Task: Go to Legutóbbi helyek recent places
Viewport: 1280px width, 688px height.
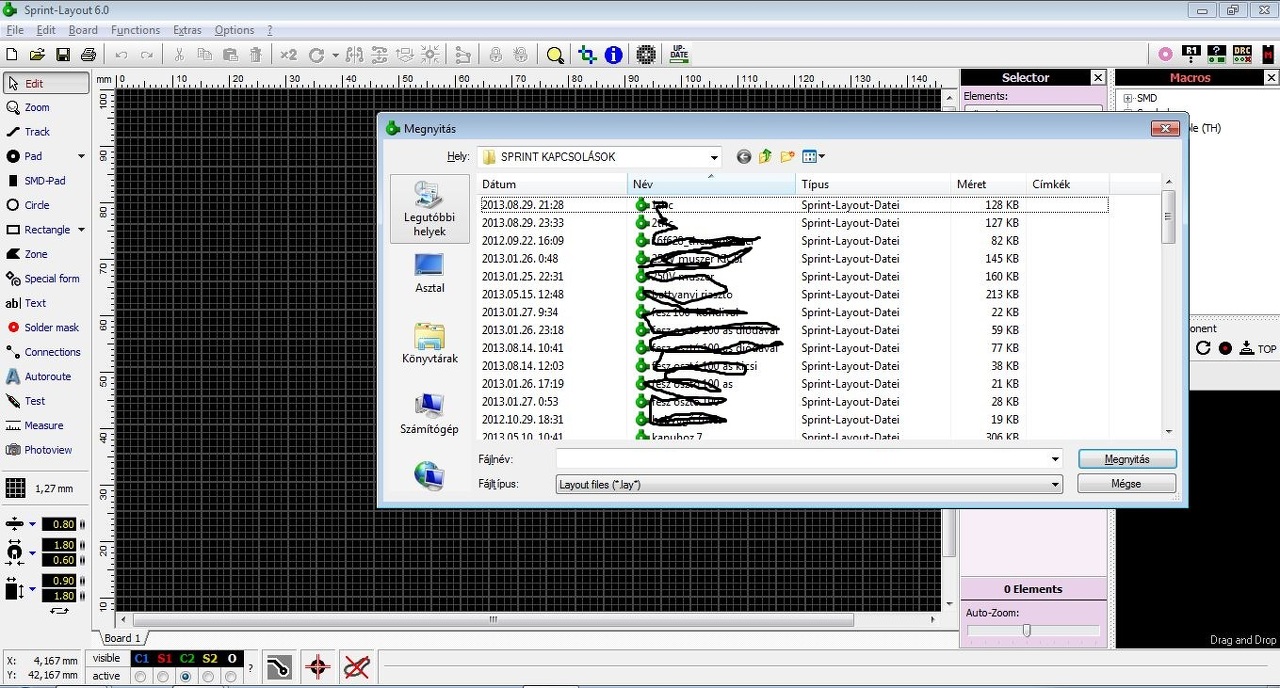Action: (x=429, y=210)
